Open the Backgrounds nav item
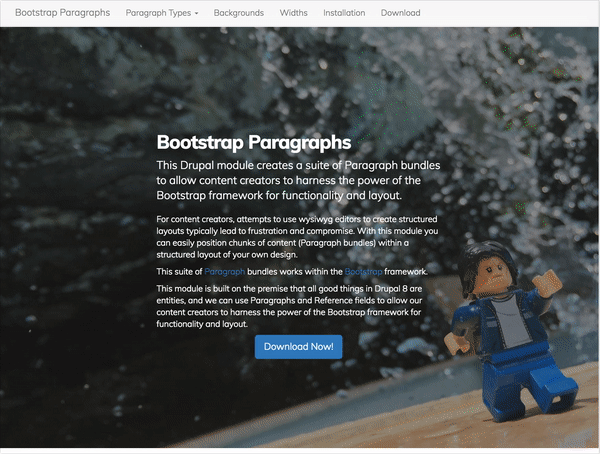Screen dimensions: 600x454 [x=239, y=13]
